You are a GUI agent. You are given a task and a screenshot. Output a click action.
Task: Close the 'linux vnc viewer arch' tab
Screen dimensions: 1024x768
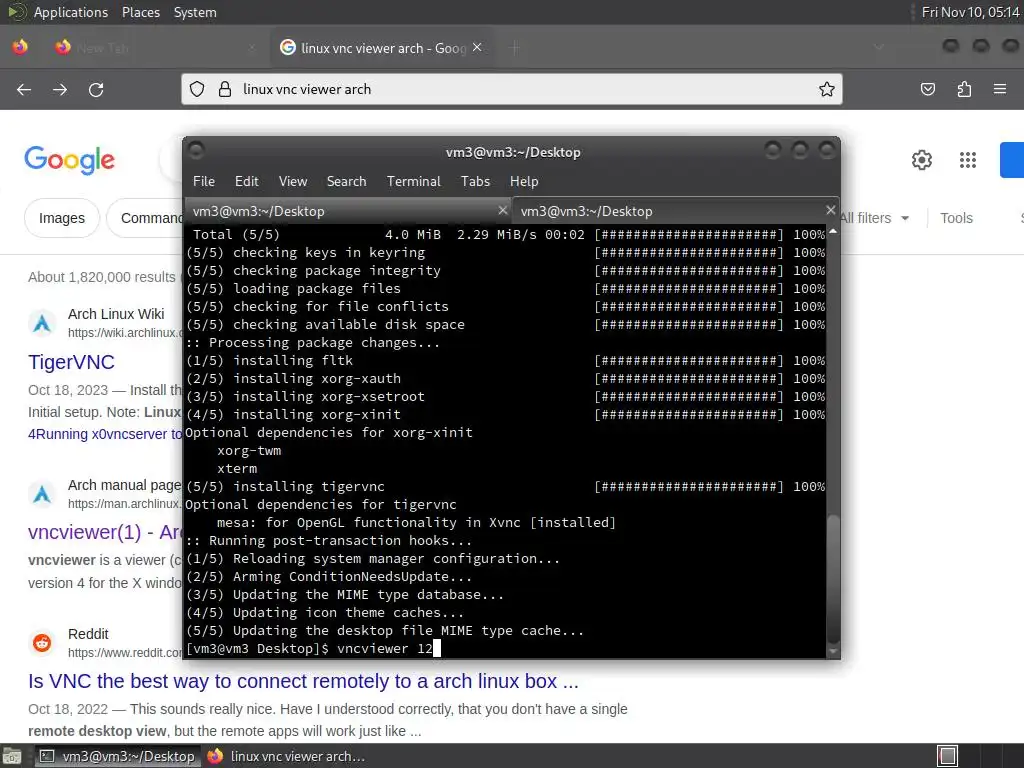point(477,48)
